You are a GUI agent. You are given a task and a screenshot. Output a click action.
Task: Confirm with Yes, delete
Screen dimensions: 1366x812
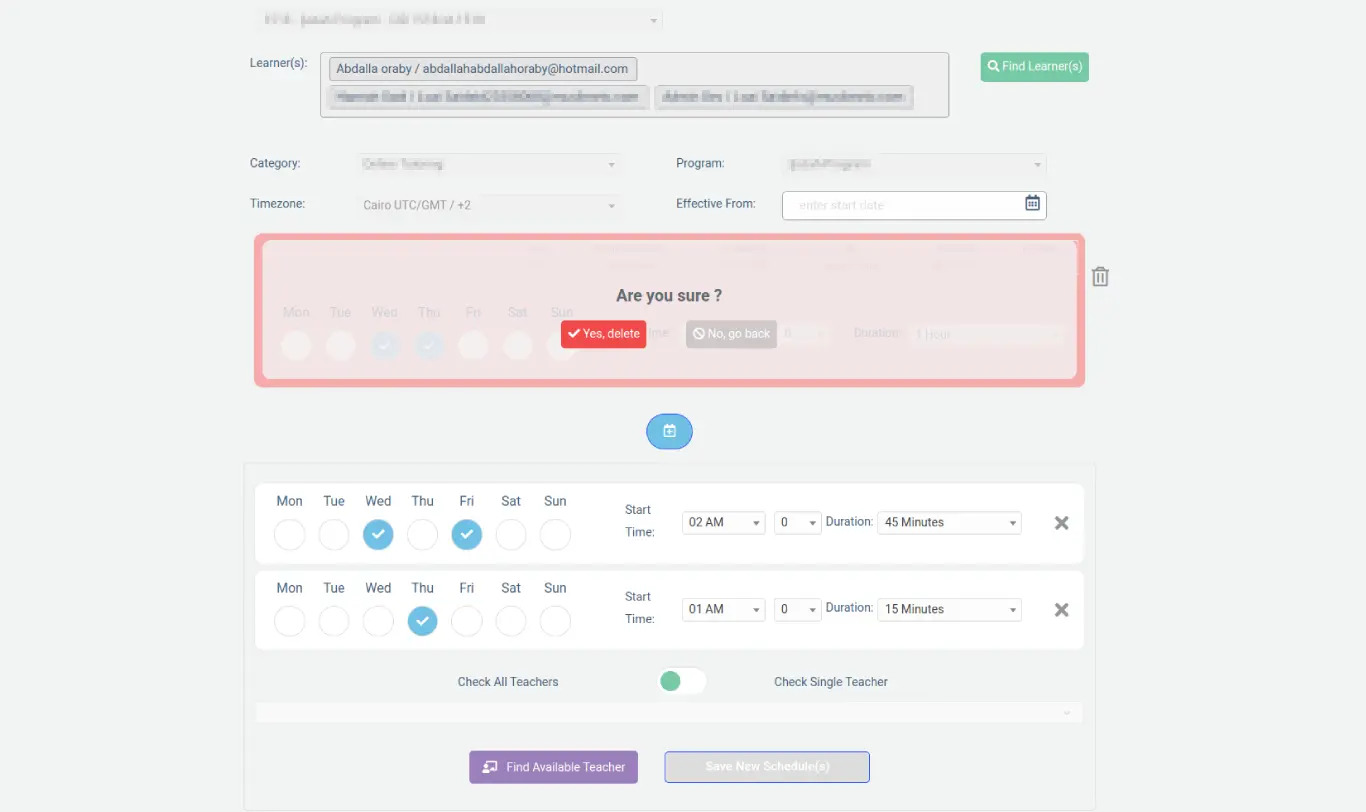[x=603, y=334]
